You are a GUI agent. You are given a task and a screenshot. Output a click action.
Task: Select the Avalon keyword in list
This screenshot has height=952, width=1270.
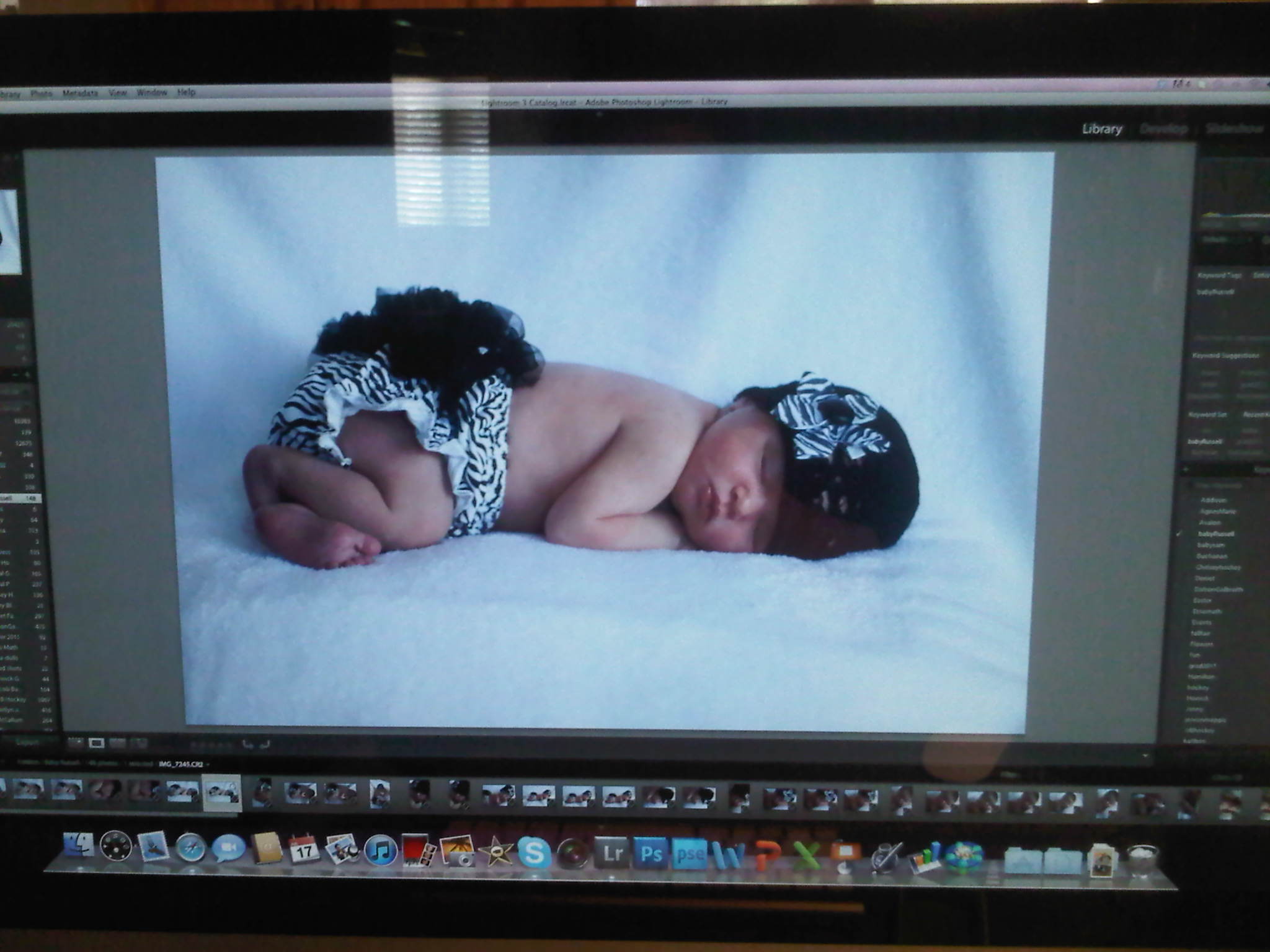(x=1210, y=522)
